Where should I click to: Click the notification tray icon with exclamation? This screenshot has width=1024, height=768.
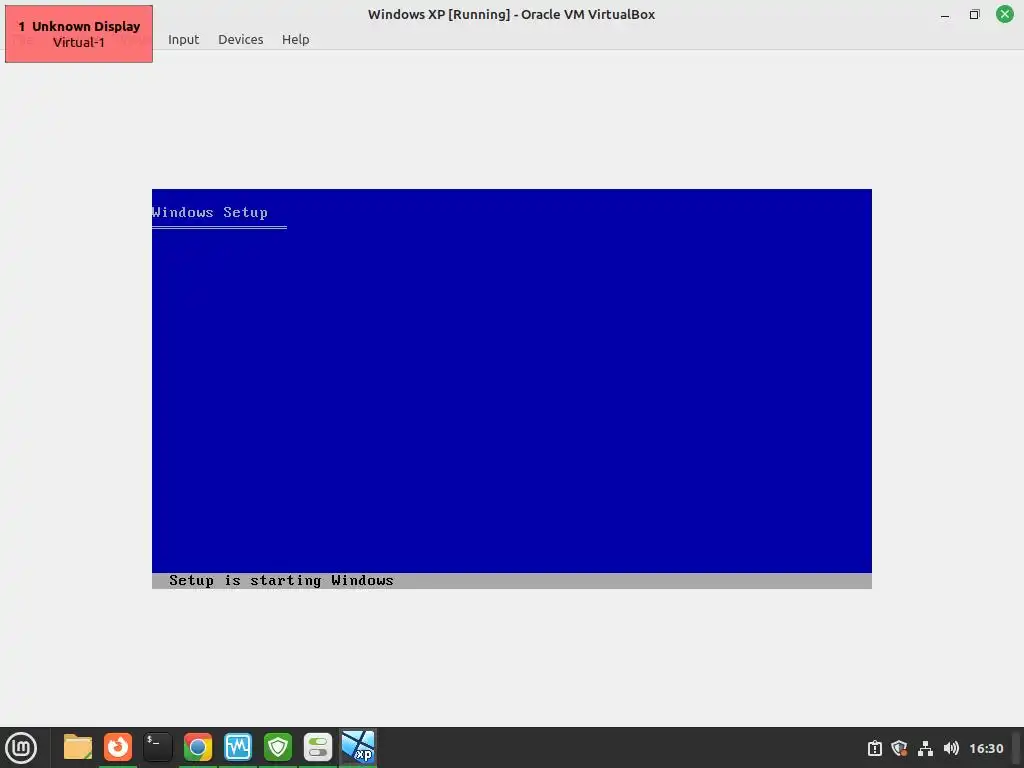874,748
